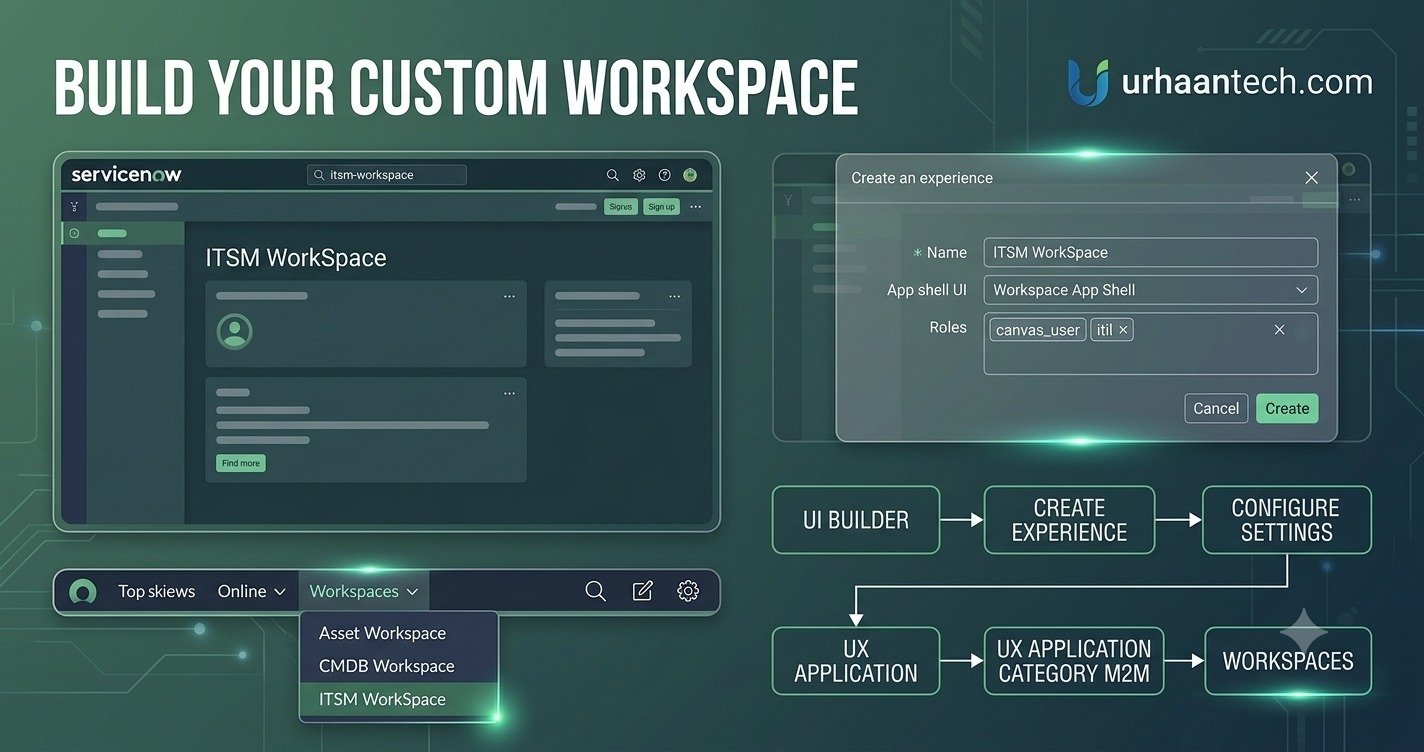
Task: Click the Cancel button in dialog
Action: pyautogui.click(x=1216, y=408)
